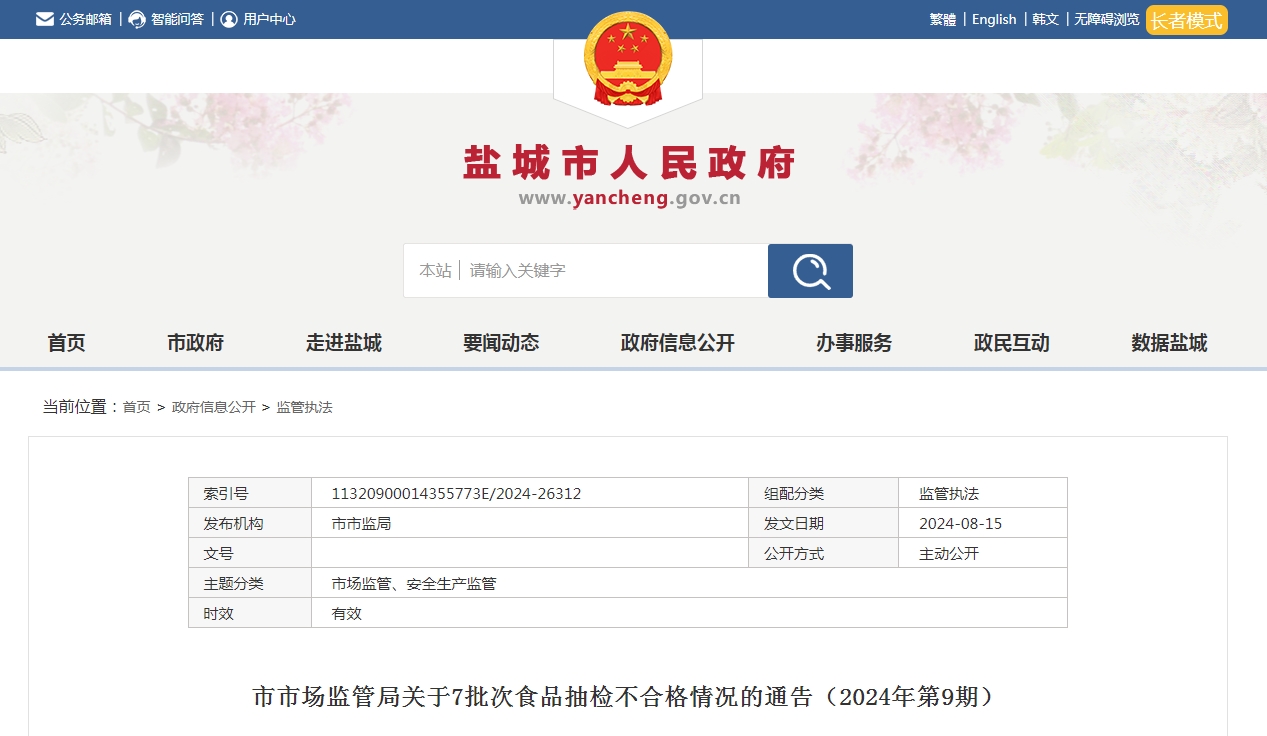Click the 盐城市人民政府 site title
This screenshot has height=736, width=1267.
629,162
